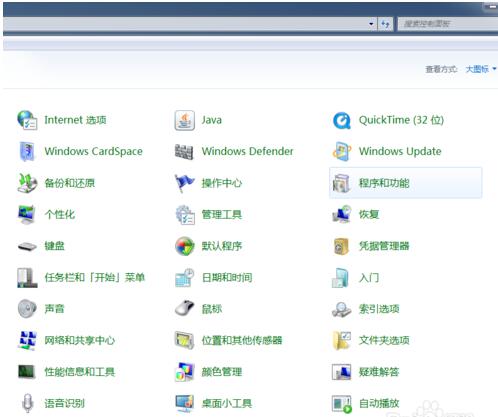Click the 操作中心 text link
The height and width of the screenshot is (417, 498).
pyautogui.click(x=222, y=183)
